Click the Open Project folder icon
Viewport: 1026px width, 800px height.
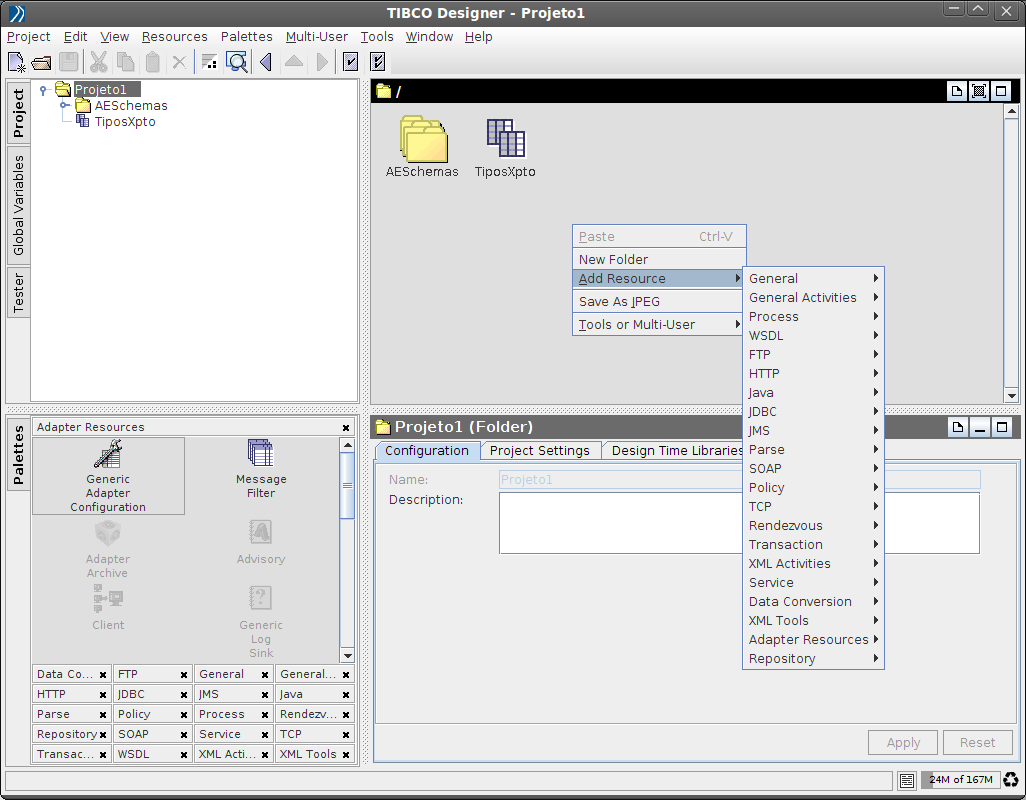(x=42, y=62)
